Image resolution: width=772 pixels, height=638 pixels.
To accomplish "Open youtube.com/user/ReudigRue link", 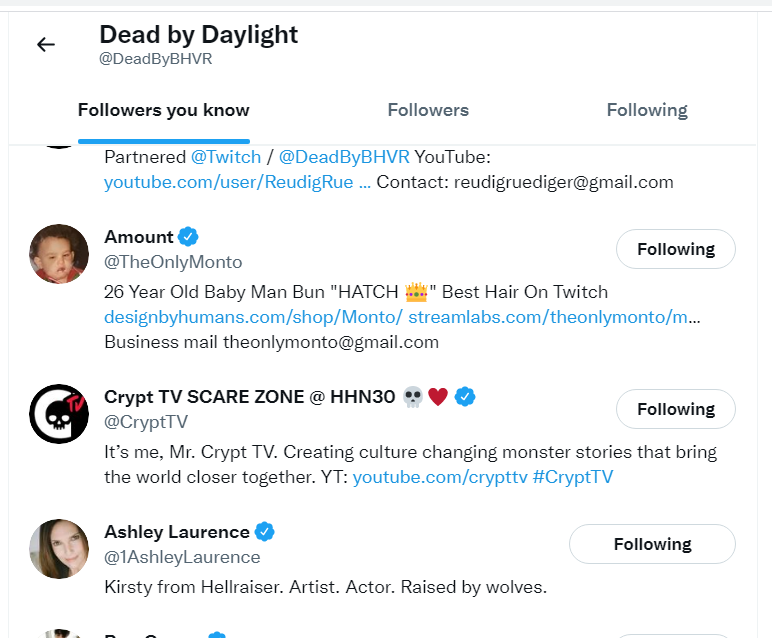I will click(237, 182).
